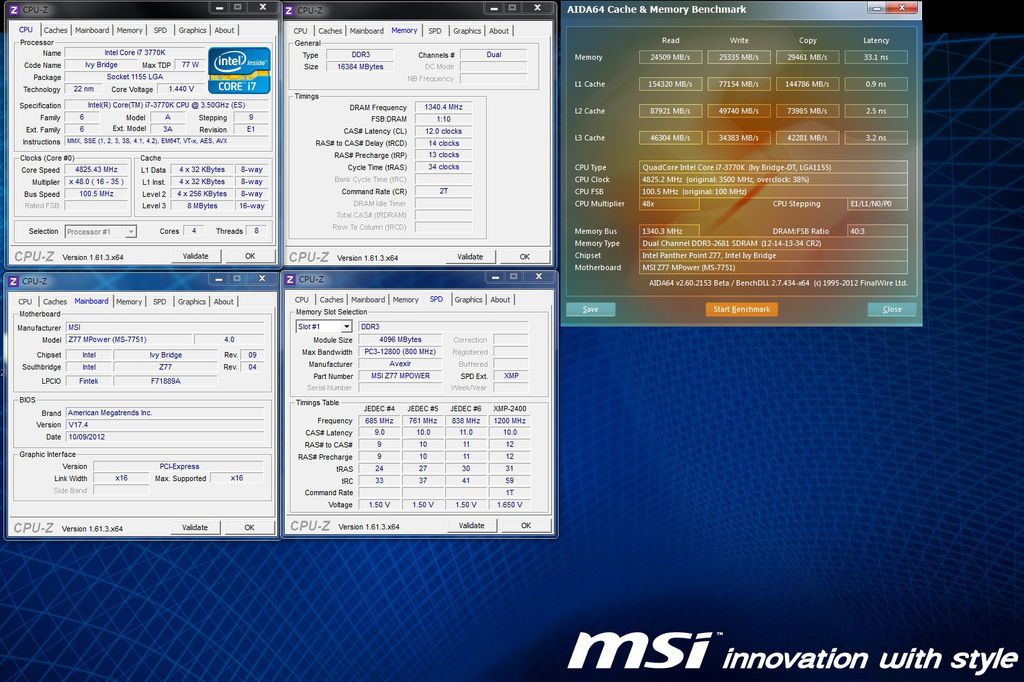Click the CPU-Z title icon in SPD window
This screenshot has width=1024, height=682.
pos(291,279)
